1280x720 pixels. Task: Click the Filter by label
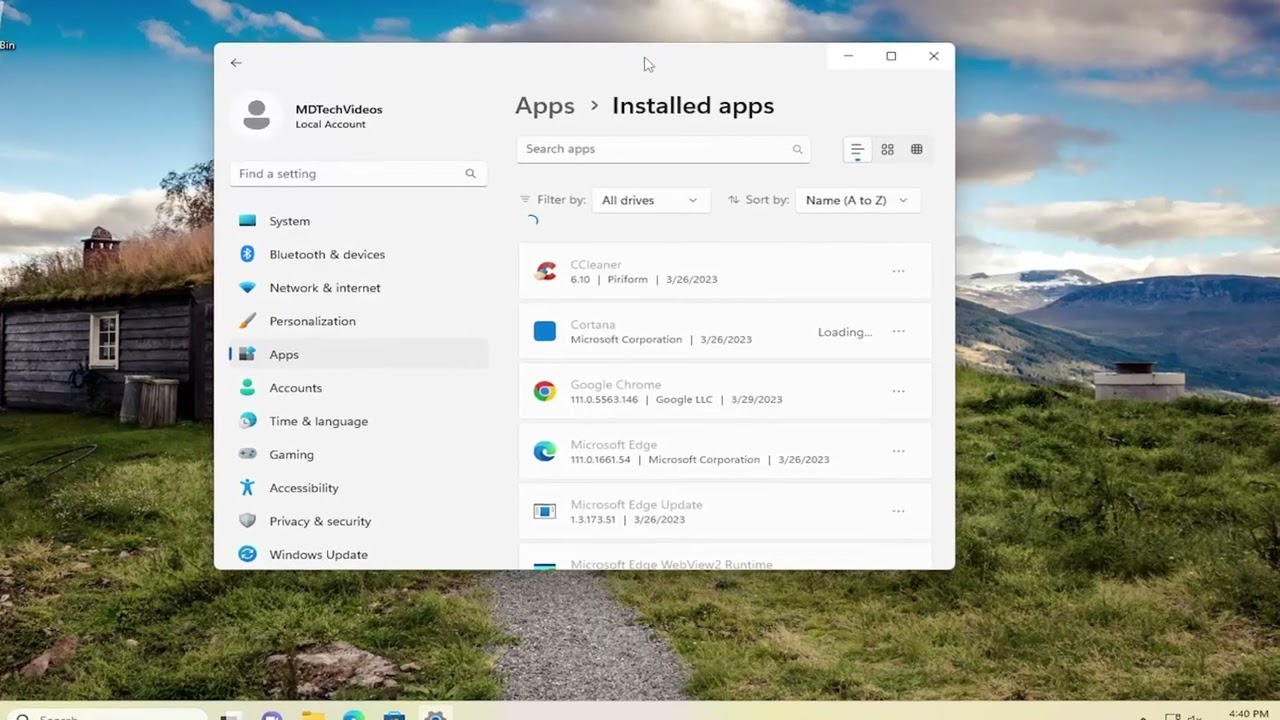[561, 200]
